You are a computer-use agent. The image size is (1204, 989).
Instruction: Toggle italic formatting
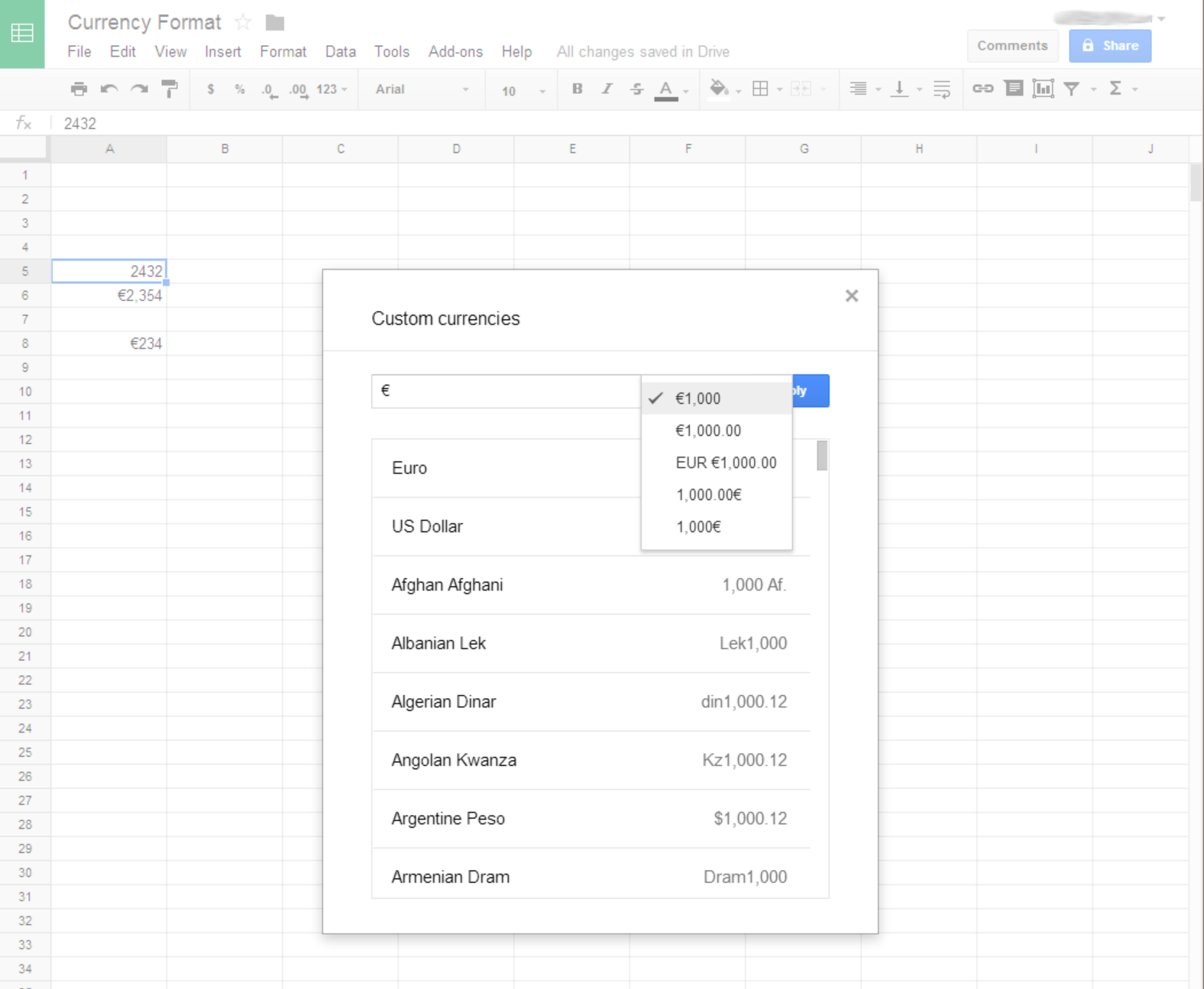click(607, 89)
